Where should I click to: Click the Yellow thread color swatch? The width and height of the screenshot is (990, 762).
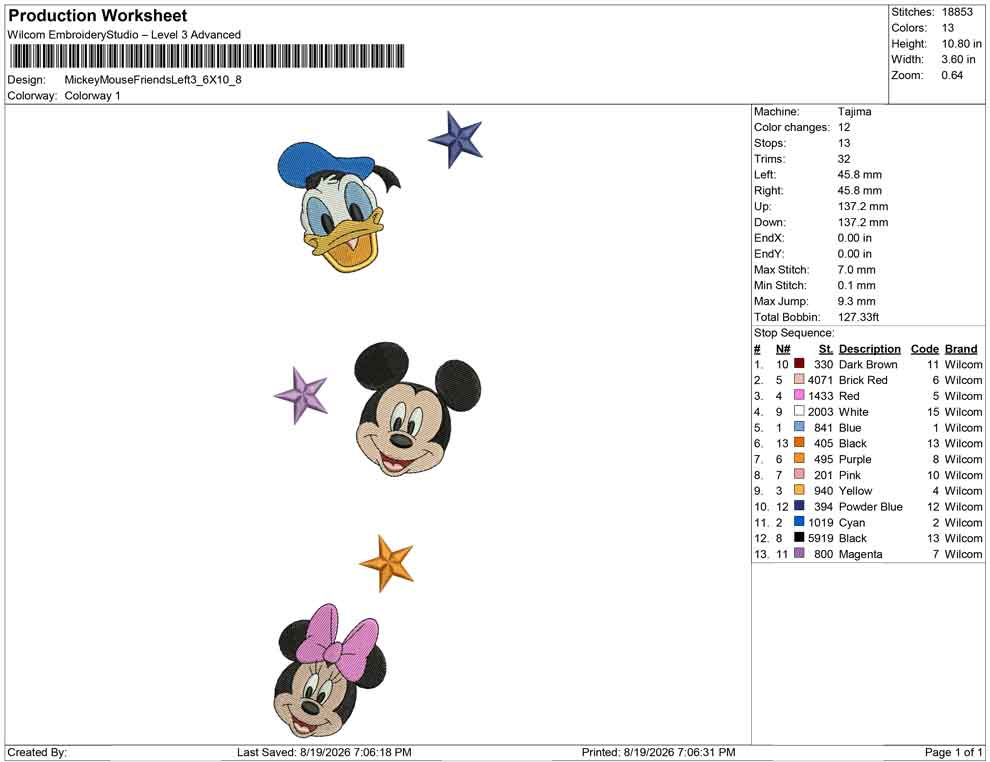pyautogui.click(x=799, y=490)
